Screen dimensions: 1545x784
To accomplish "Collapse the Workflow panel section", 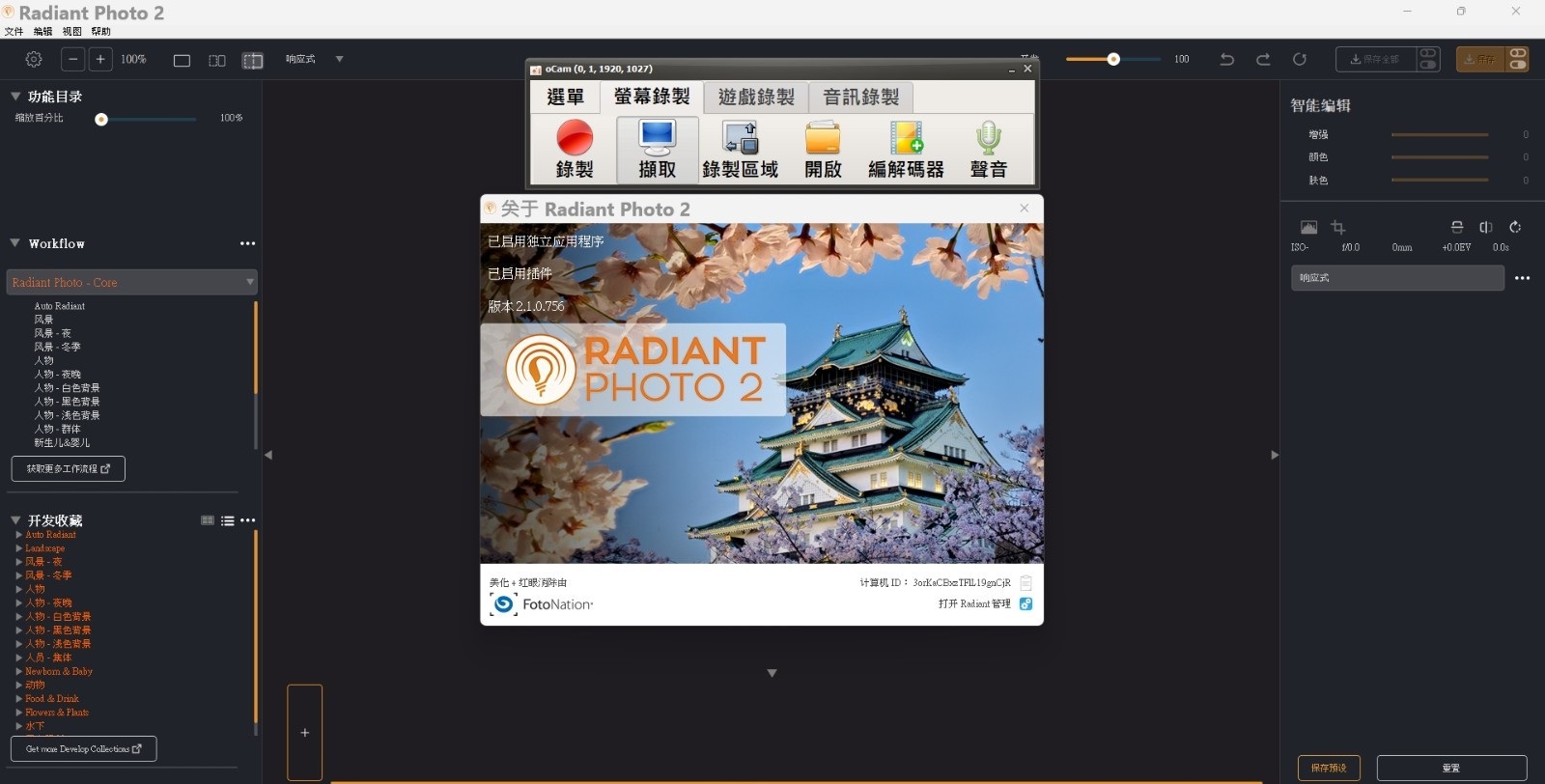I will (15, 243).
